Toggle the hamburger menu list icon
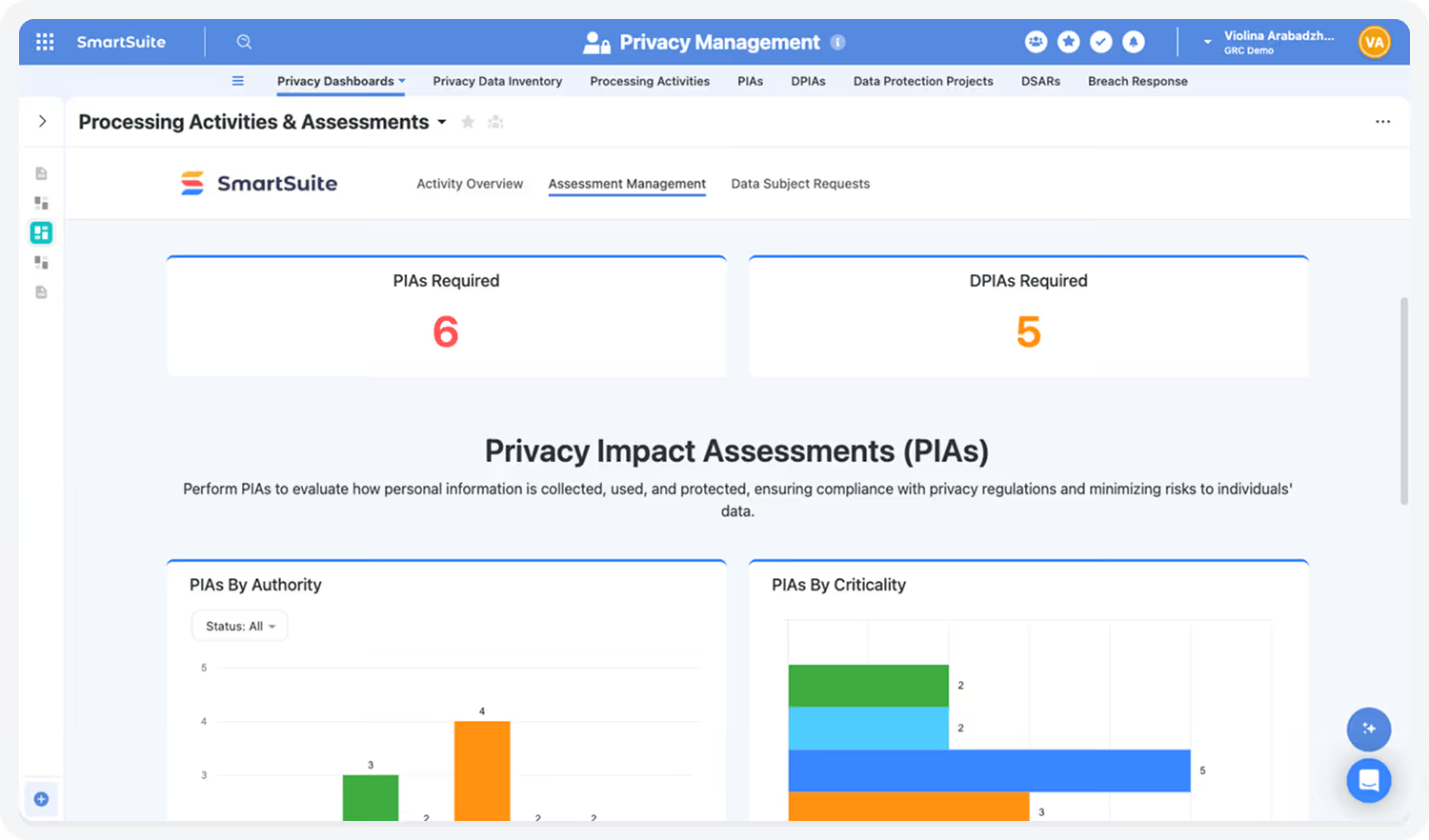This screenshot has width=1429, height=840. coord(238,81)
